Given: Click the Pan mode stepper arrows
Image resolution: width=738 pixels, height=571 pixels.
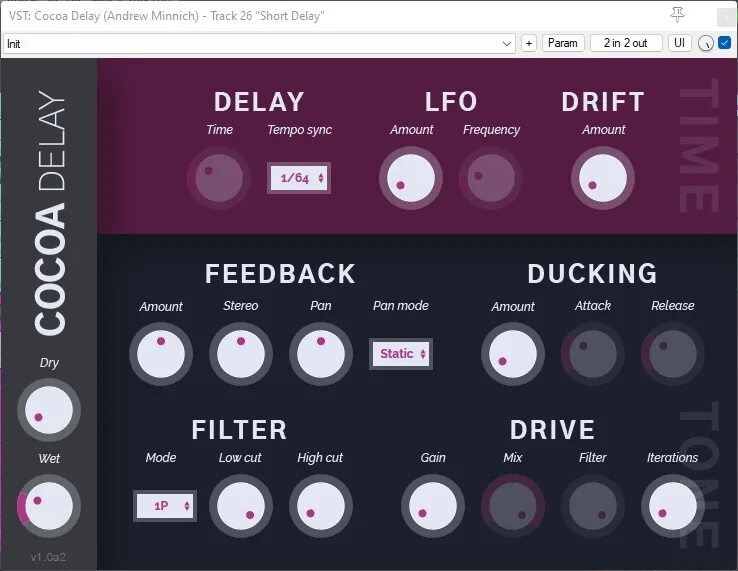Looking at the screenshot, I should pyautogui.click(x=423, y=354).
